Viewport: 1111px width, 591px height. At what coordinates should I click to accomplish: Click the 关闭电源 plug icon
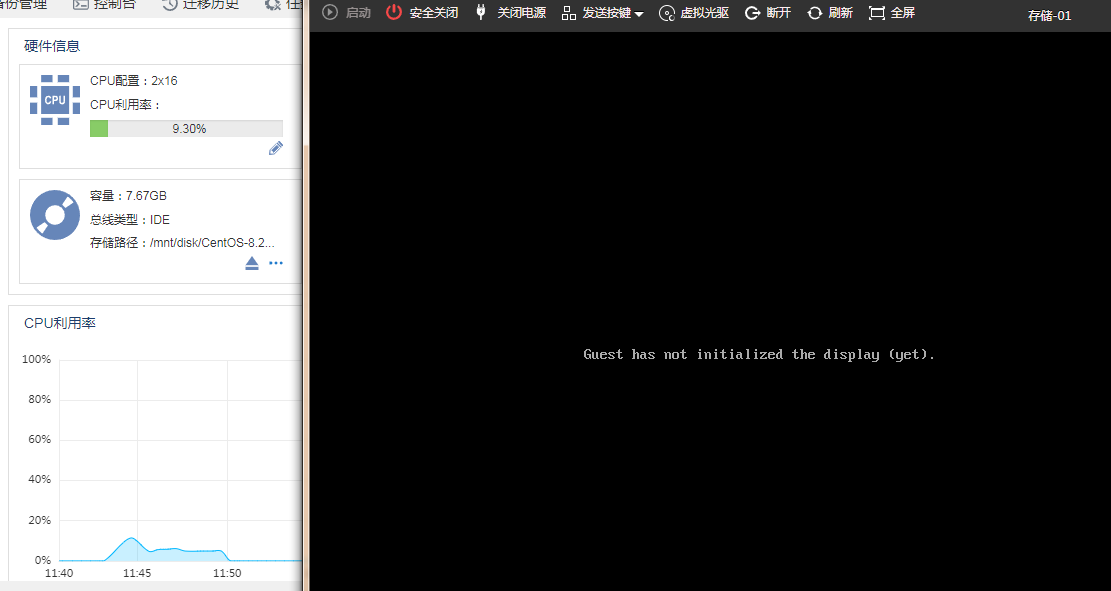pyautogui.click(x=481, y=12)
